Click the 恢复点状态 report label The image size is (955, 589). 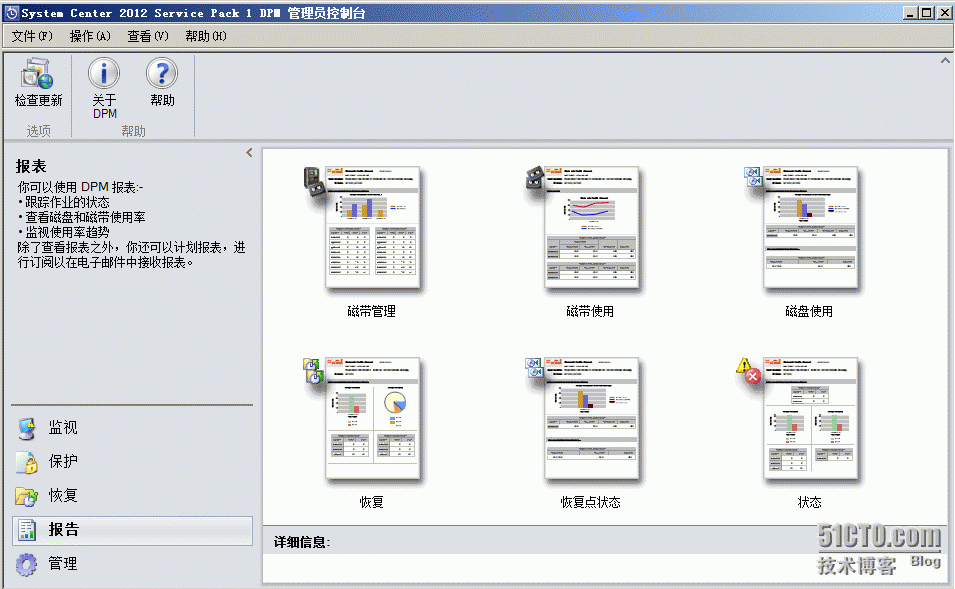pyautogui.click(x=591, y=502)
